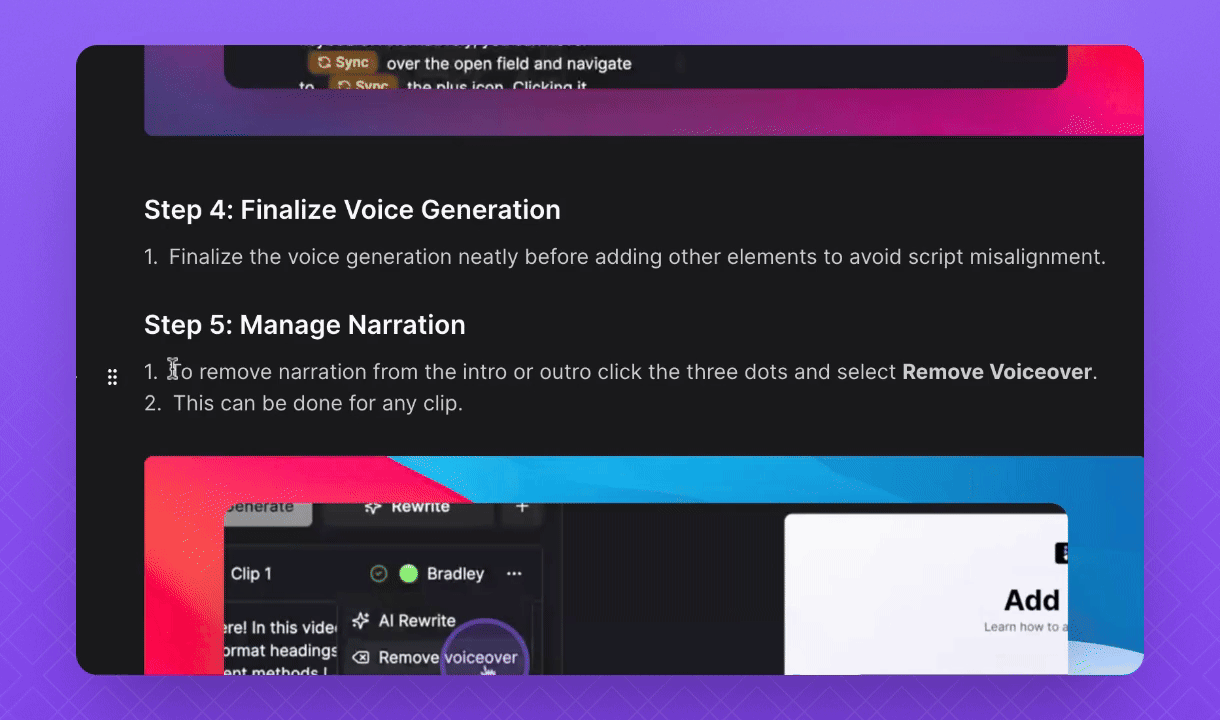Screen dimensions: 1220x720
Task: Click the sentence 'Finalize the voice generation neatly…'
Action: tap(637, 257)
